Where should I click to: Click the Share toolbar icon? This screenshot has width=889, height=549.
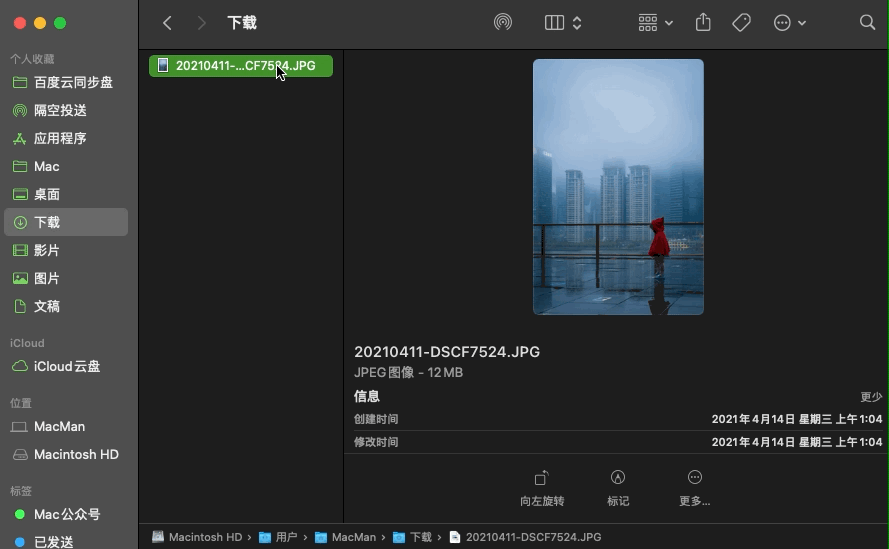703,23
